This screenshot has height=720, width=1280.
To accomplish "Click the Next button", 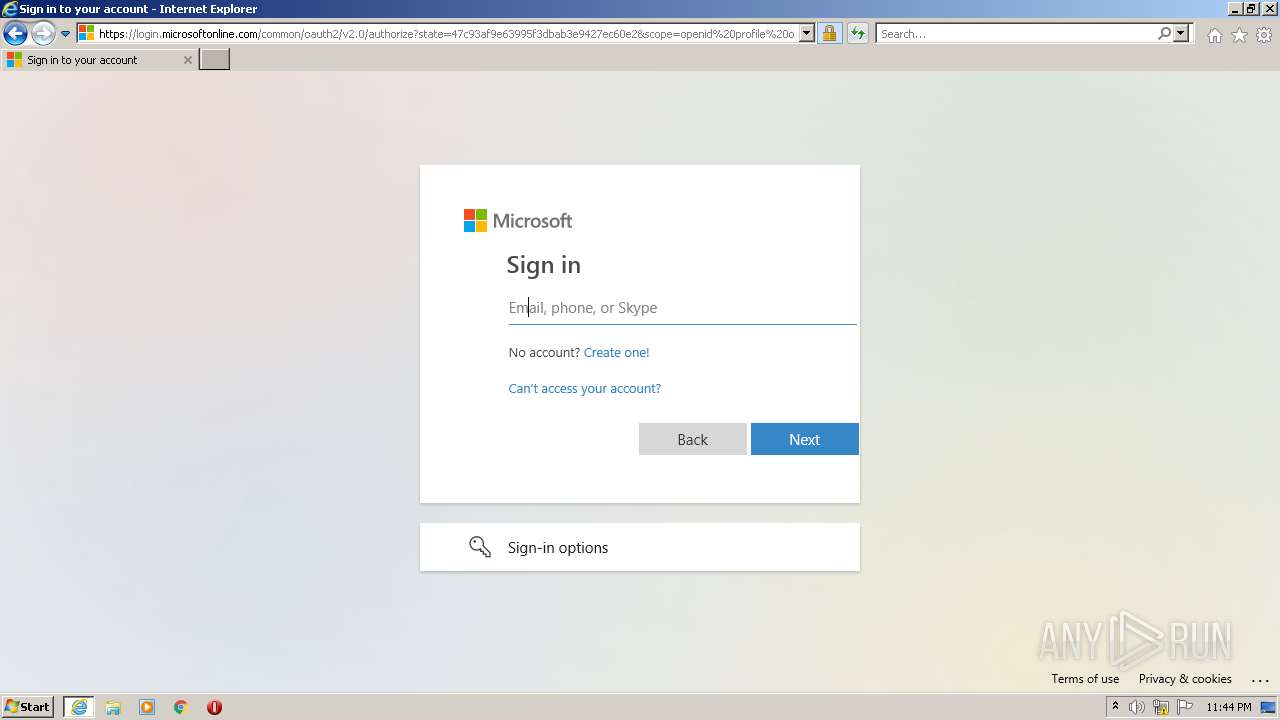I will click(805, 439).
